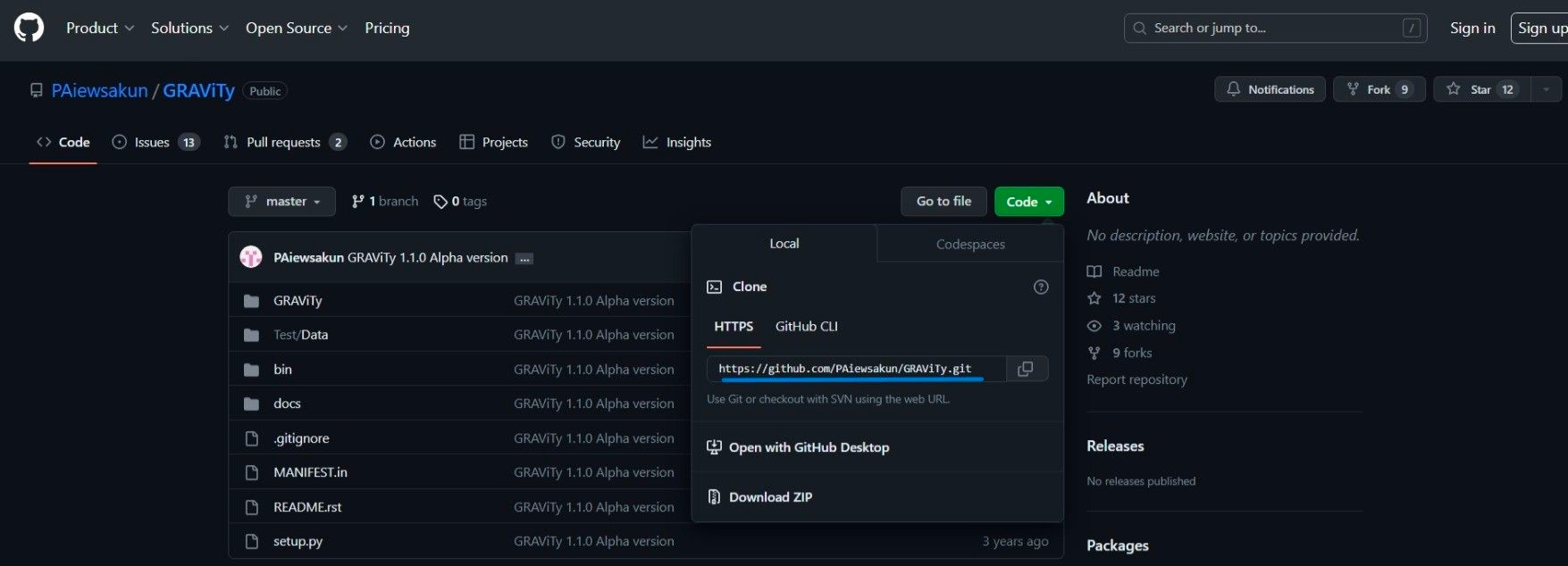Click the Sign up button
The width and height of the screenshot is (1568, 566).
[1539, 28]
